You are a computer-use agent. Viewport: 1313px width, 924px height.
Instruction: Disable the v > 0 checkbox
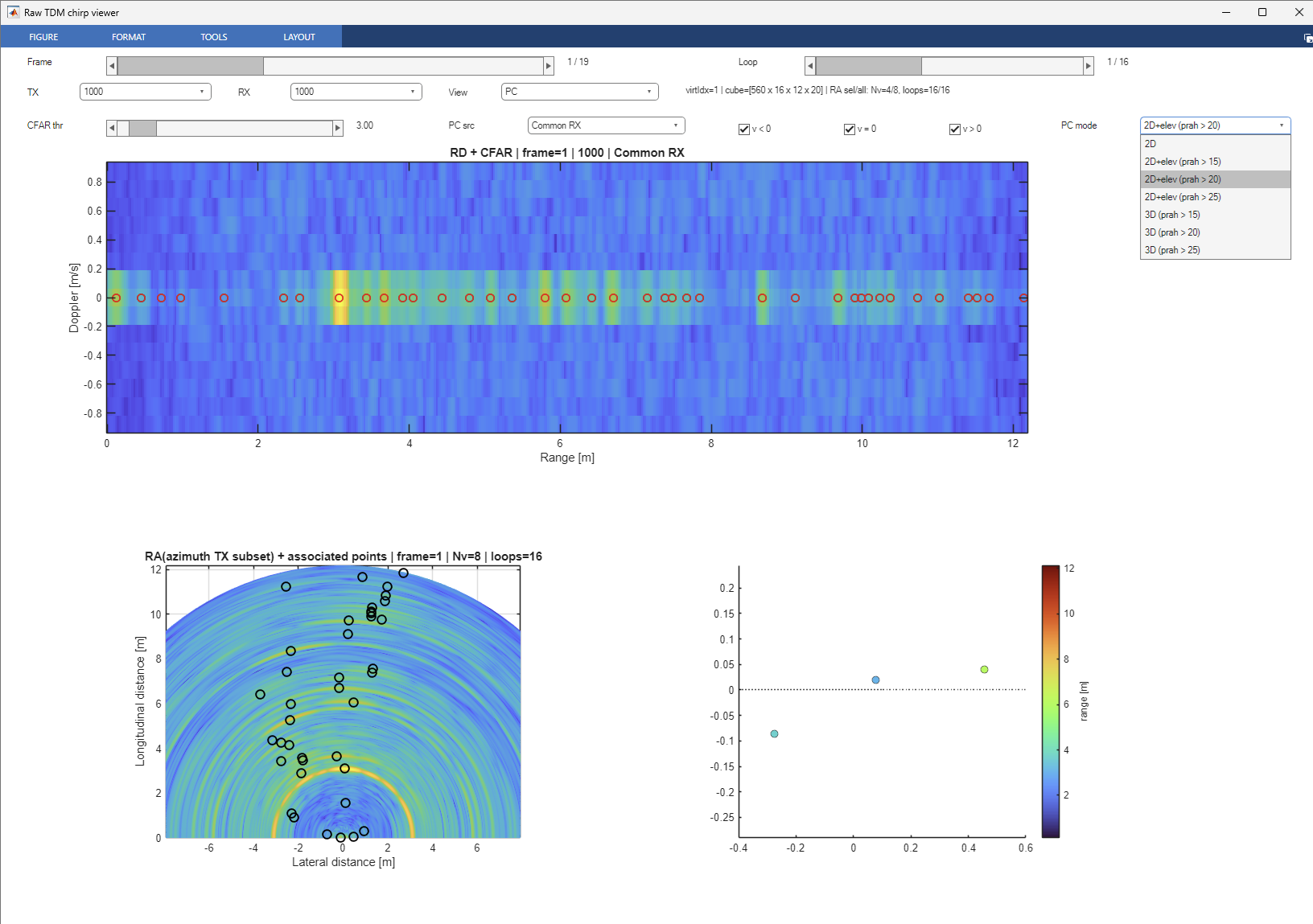pyautogui.click(x=955, y=129)
